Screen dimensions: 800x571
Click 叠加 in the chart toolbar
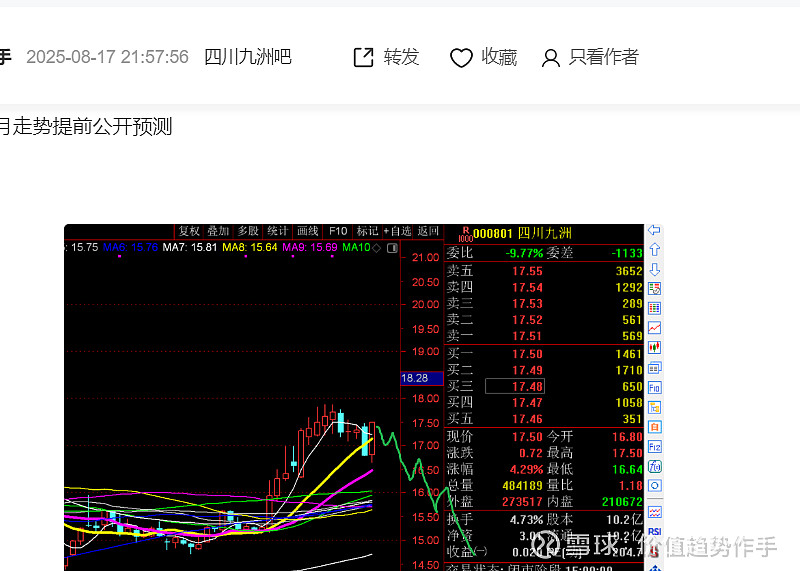tap(218, 231)
